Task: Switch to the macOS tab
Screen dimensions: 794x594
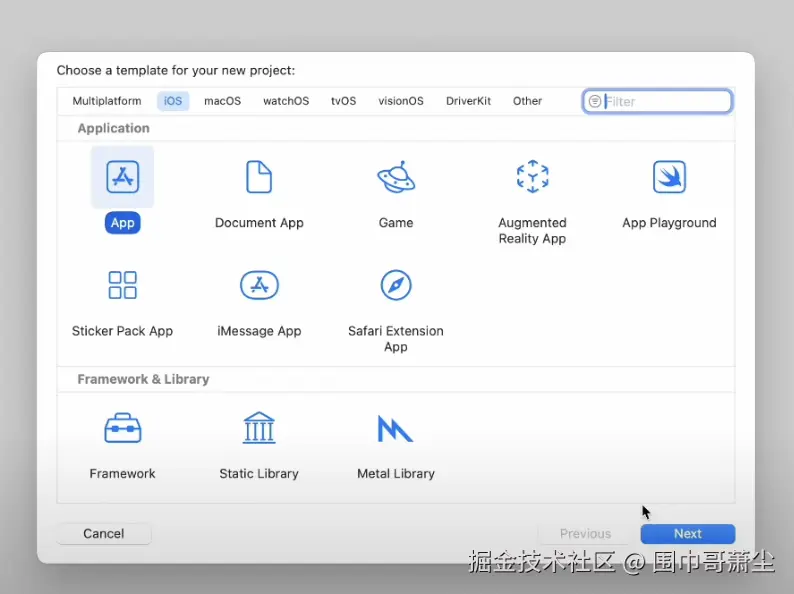Action: [222, 101]
